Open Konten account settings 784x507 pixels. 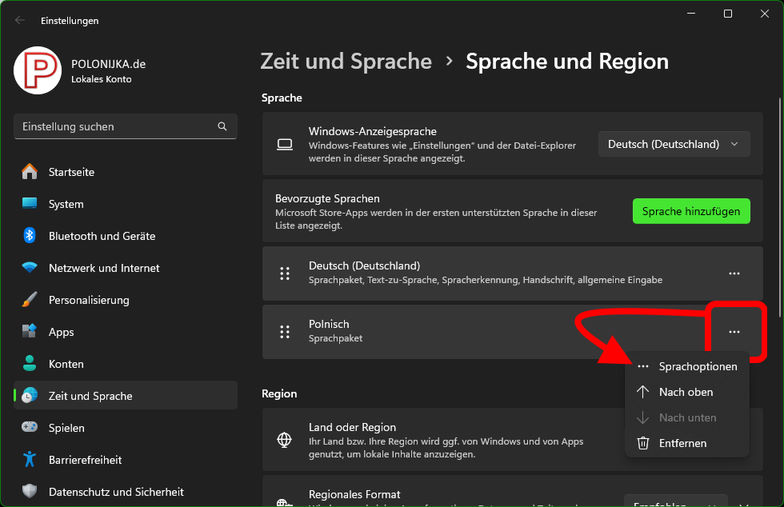[x=66, y=364]
